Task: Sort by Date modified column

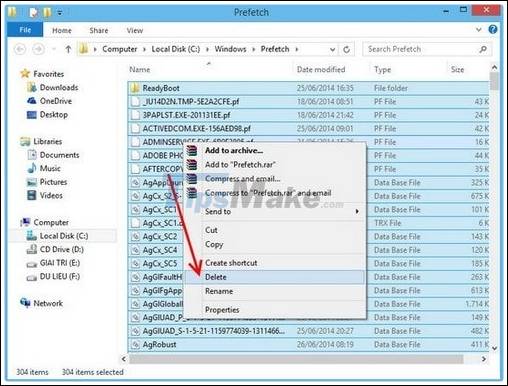Action: (321, 69)
